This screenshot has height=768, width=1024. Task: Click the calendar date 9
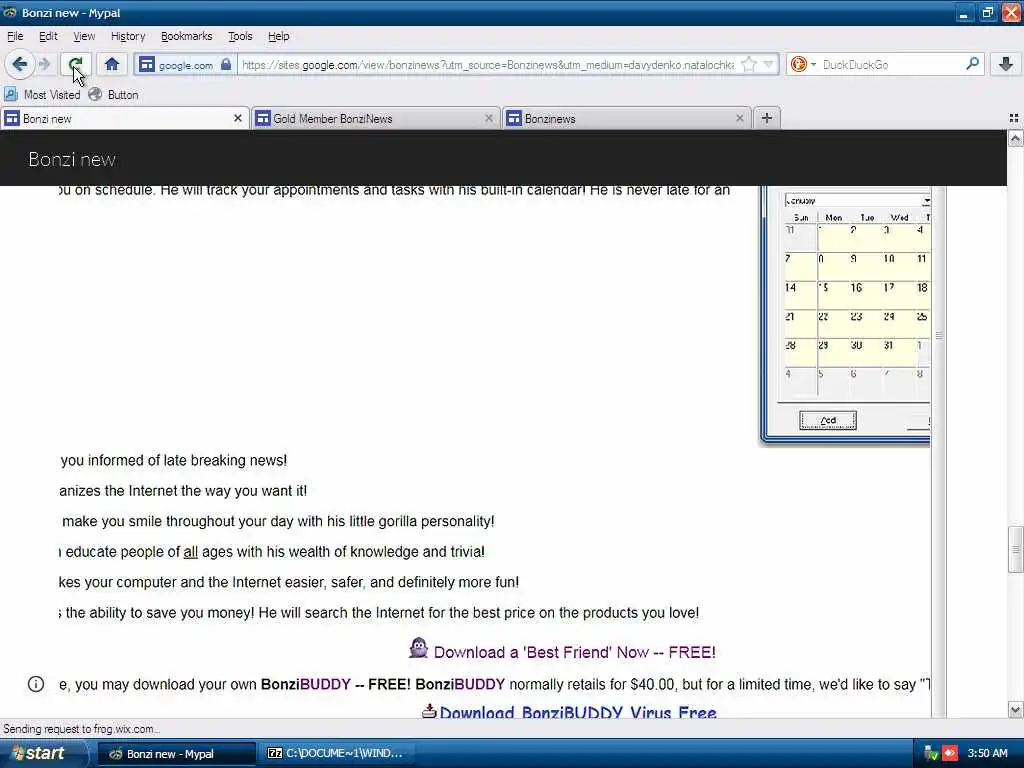(853, 259)
